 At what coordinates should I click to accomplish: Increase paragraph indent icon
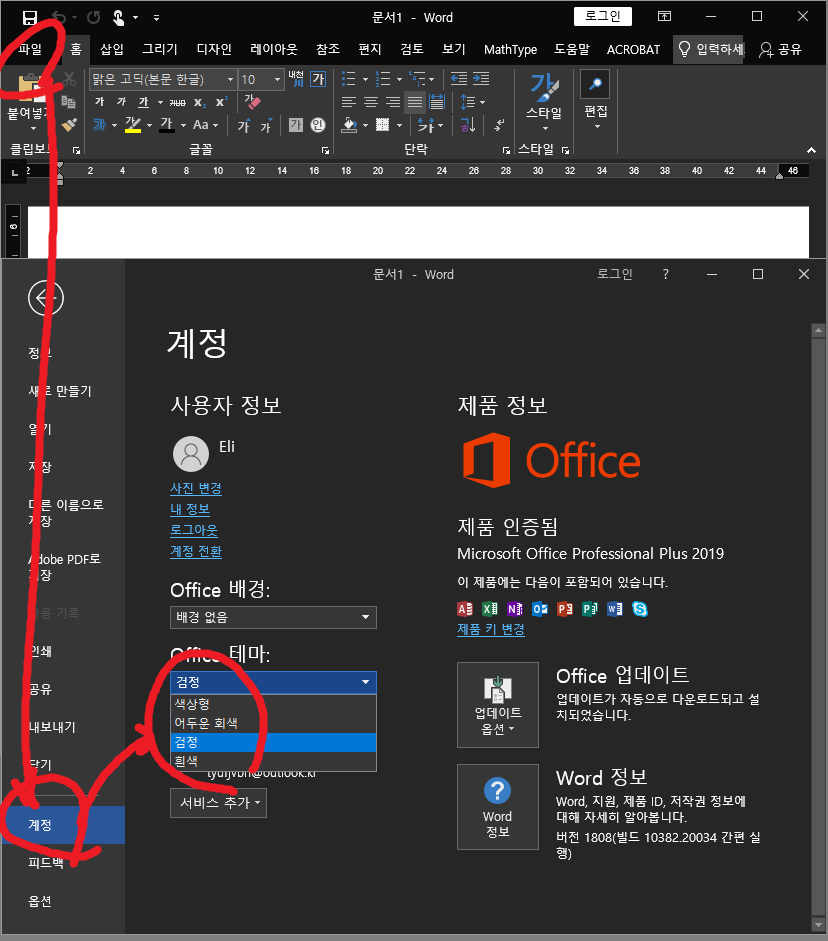[x=481, y=79]
